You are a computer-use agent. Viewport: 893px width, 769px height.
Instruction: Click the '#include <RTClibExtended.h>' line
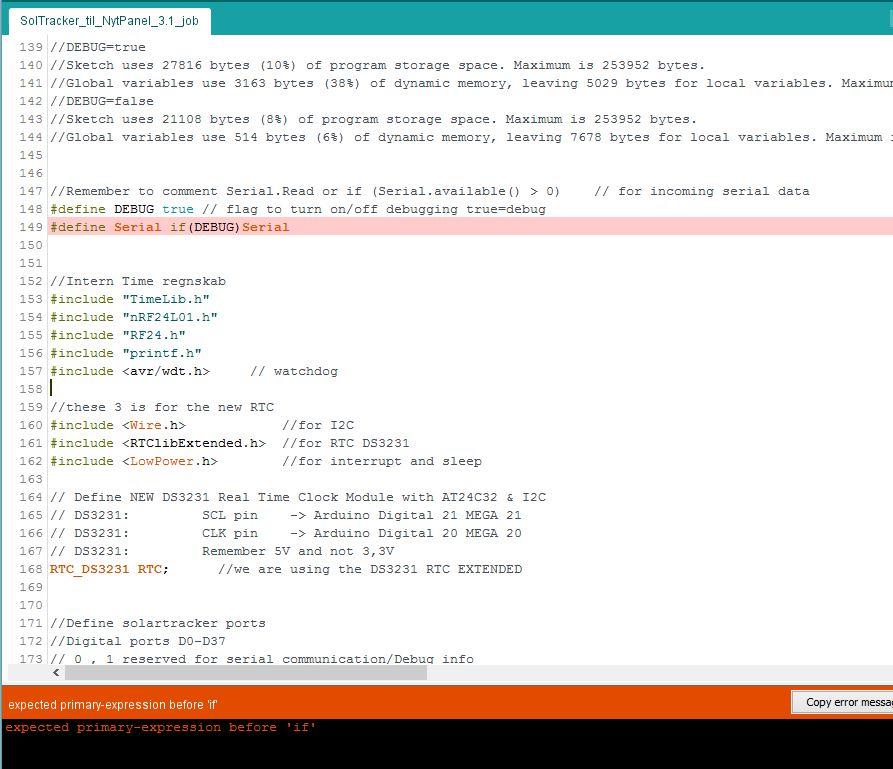point(155,443)
